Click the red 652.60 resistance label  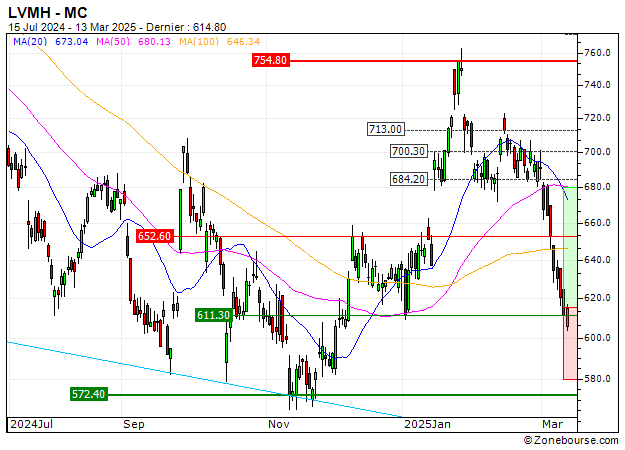154,236
